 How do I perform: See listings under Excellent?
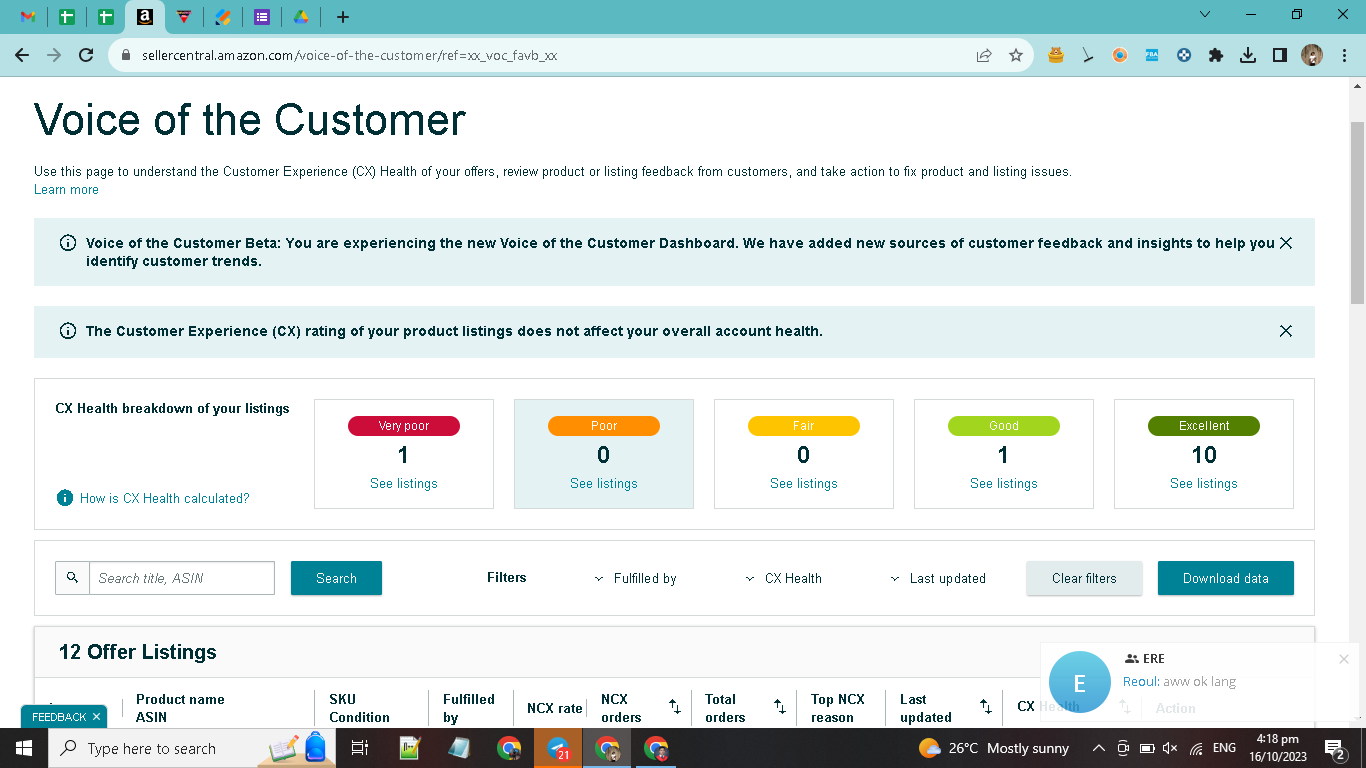pos(1204,483)
